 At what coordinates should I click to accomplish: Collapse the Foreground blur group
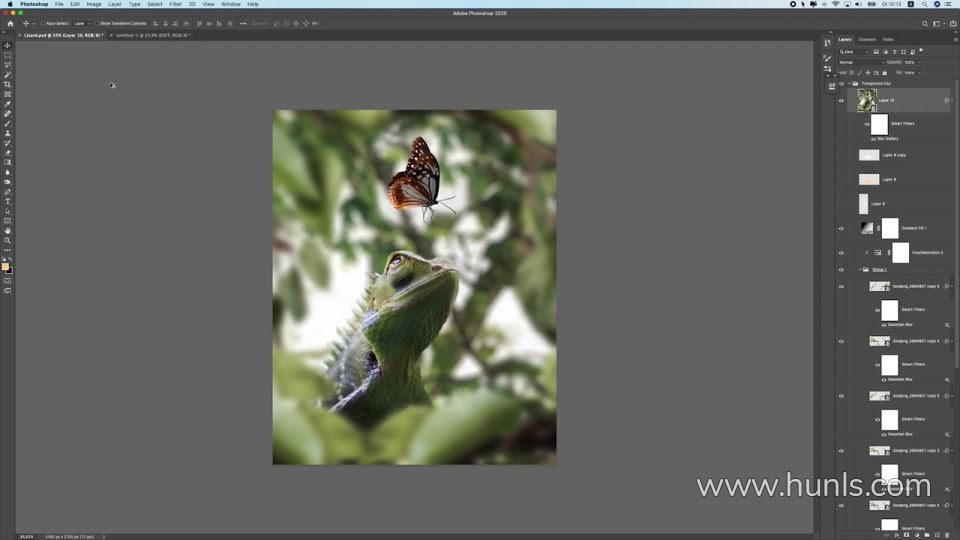pyautogui.click(x=848, y=84)
